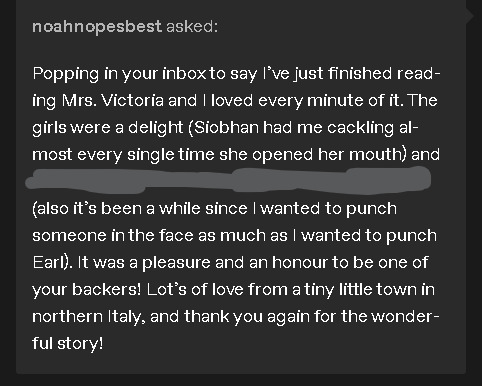
Task: Click the word "mouth)" before "and"
Action: [378, 155]
